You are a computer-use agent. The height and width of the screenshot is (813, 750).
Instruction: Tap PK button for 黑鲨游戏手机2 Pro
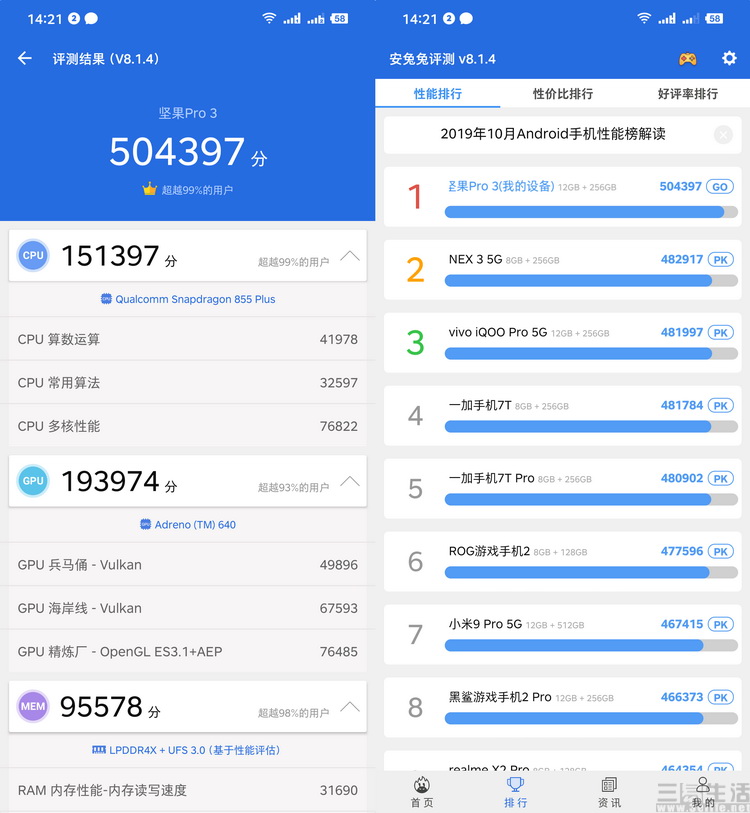tap(720, 697)
